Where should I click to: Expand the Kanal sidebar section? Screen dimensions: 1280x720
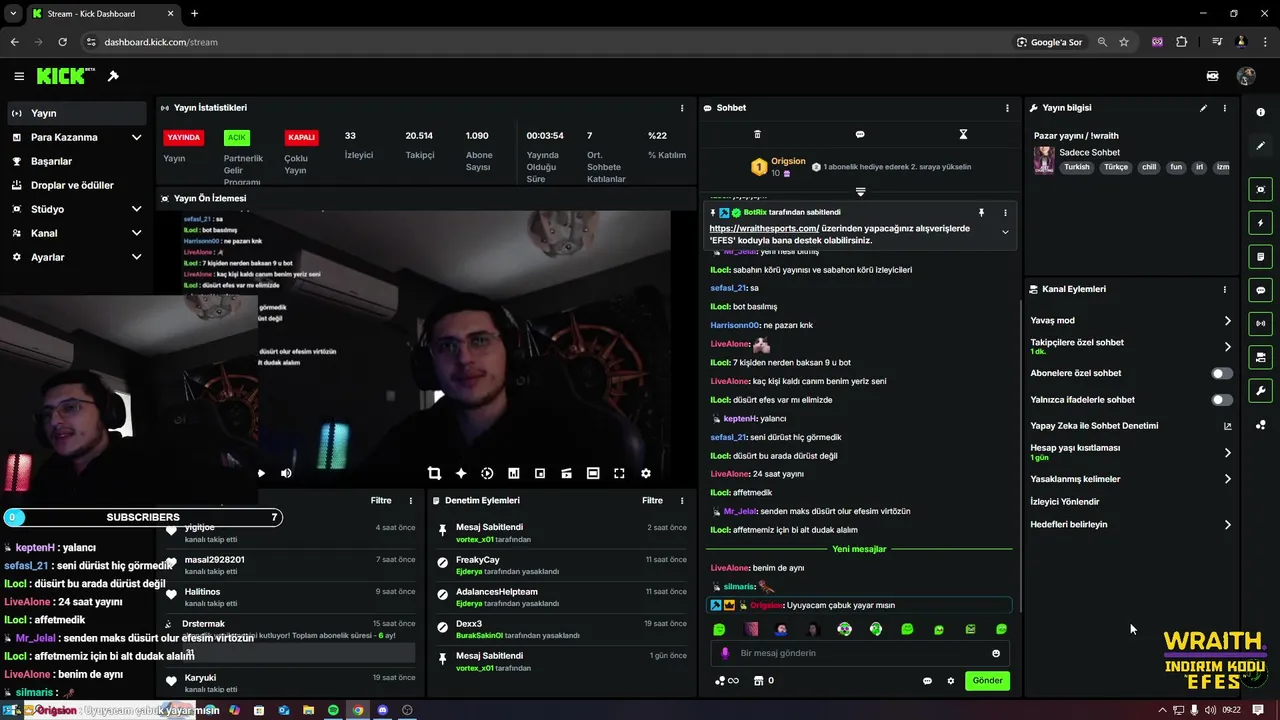coord(136,233)
